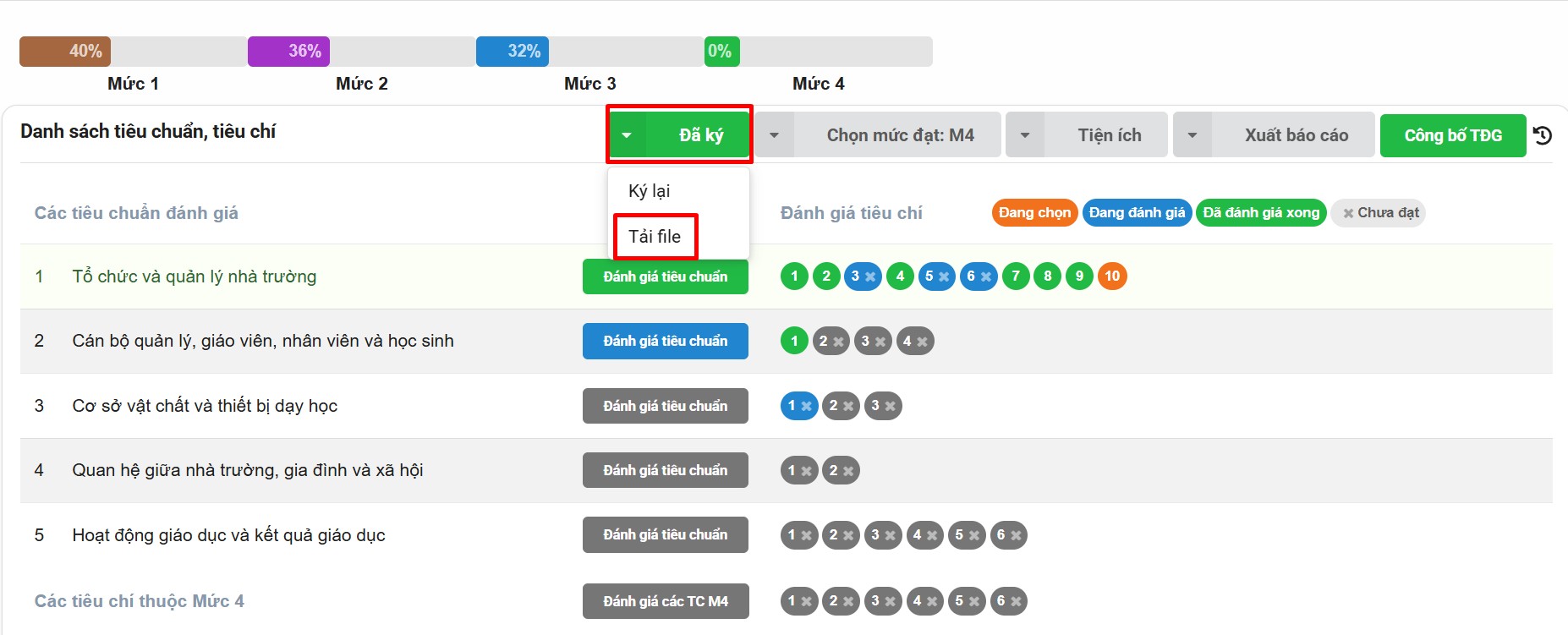
Task: Click criterion 3 badge in standard 1 row
Action: (x=862, y=276)
